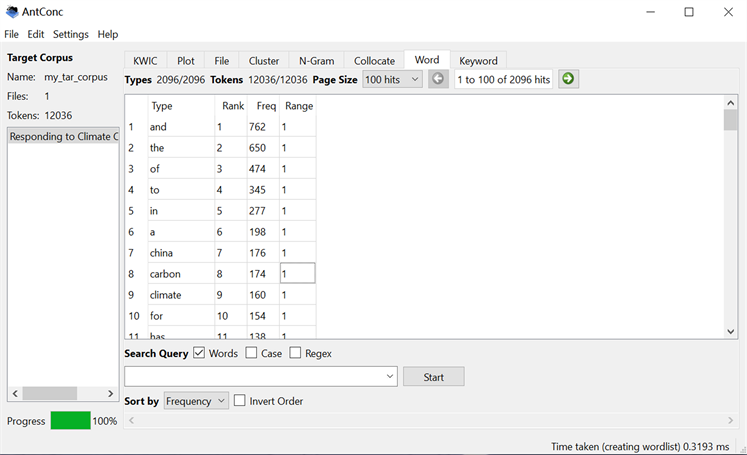Toggle the Invert Order checkbox
The width and height of the screenshot is (747, 455).
point(240,401)
